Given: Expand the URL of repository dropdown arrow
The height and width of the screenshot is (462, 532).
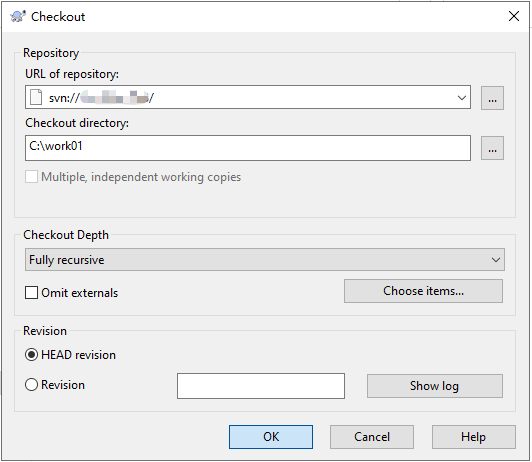Looking at the screenshot, I should (461, 98).
